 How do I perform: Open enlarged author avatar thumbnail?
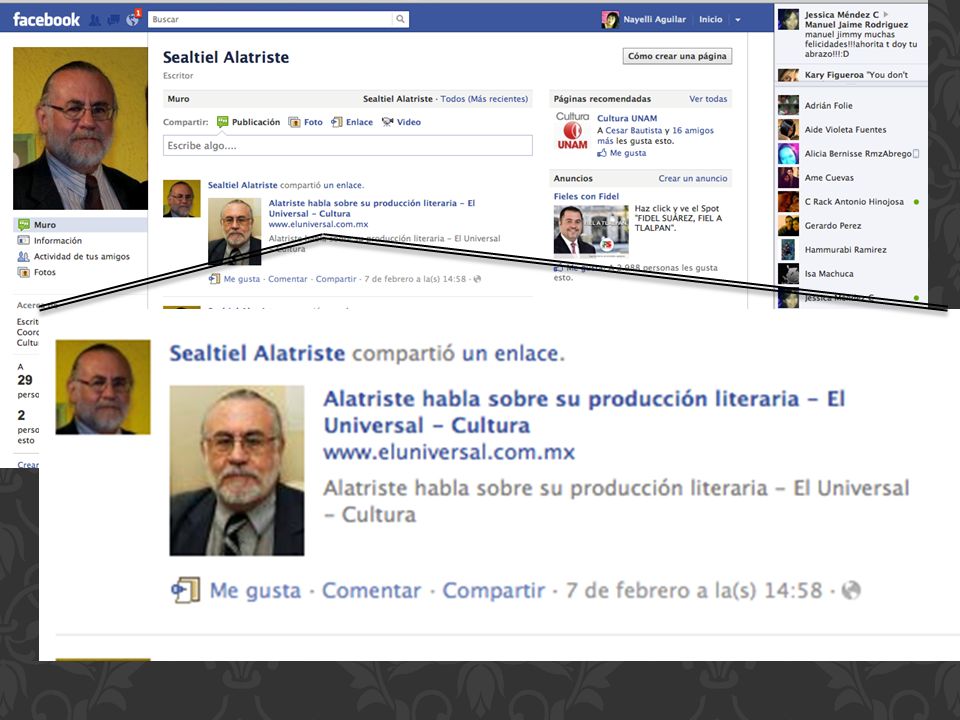(x=103, y=387)
